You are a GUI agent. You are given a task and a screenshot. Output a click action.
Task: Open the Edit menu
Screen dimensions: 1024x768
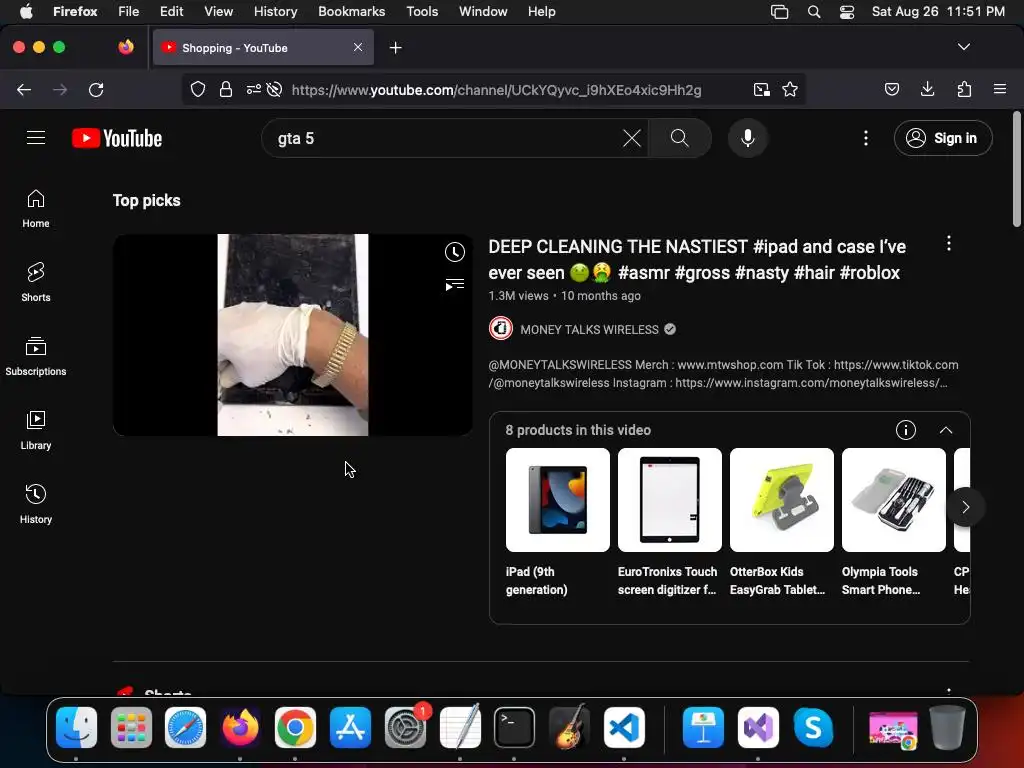(172, 12)
